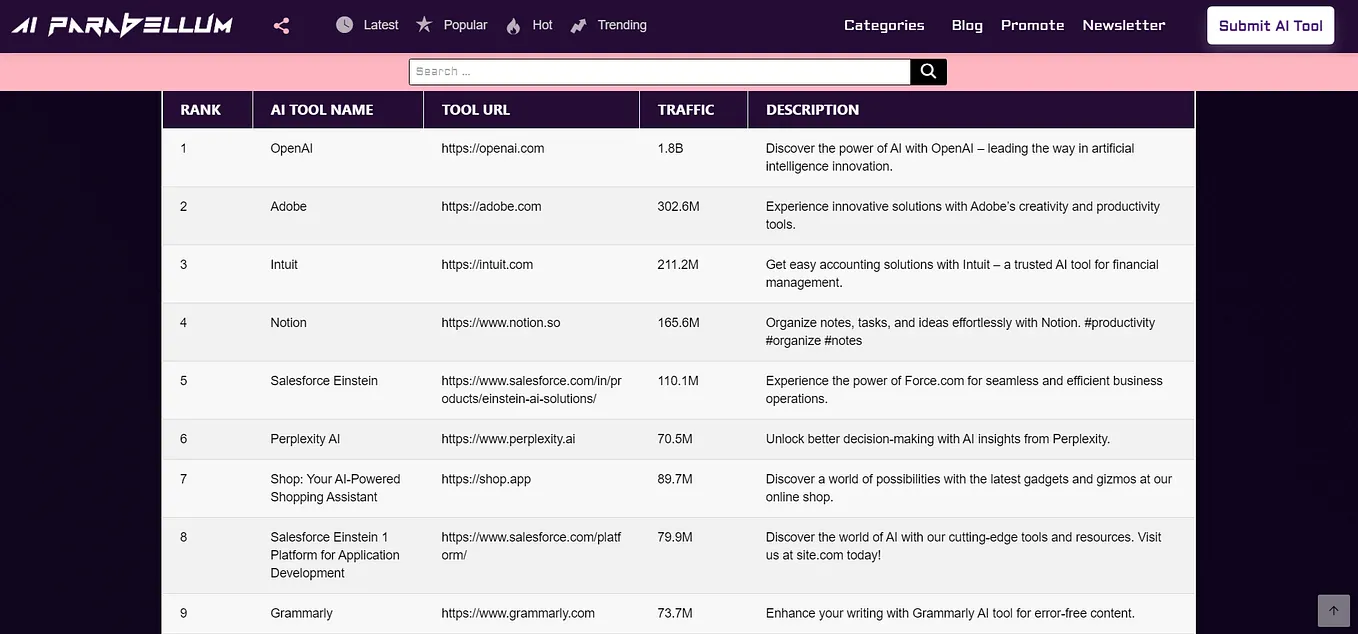Open the AI Parabellum logo home
This screenshot has width=1358, height=634.
click(x=122, y=26)
